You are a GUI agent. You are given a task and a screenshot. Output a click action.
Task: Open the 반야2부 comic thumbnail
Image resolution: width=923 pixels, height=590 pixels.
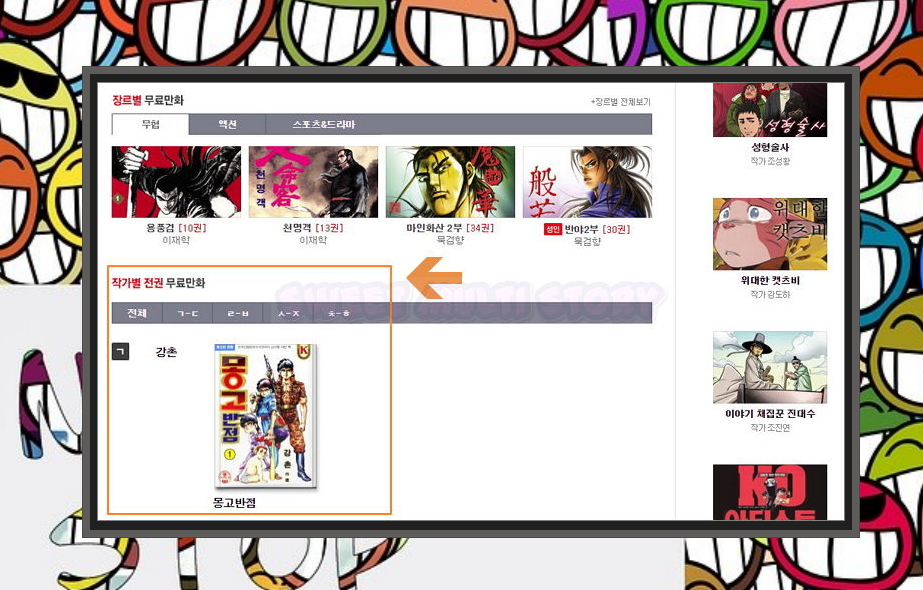pos(587,182)
